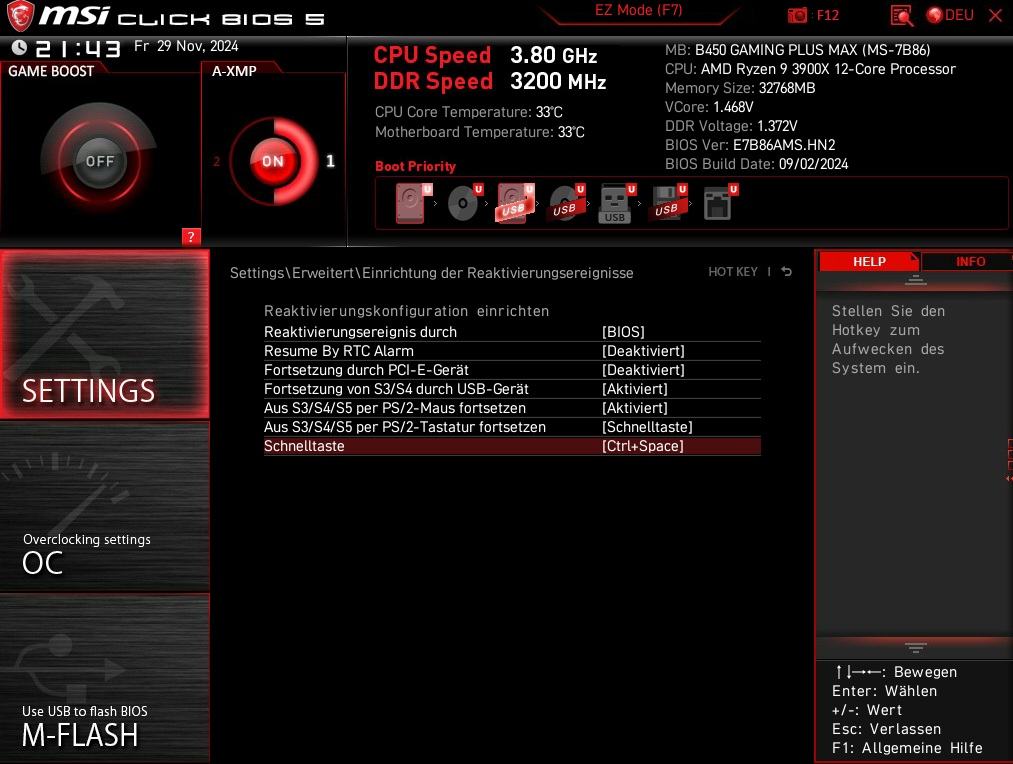Select the USB CD/DVD boot device icon
Image resolution: width=1013 pixels, height=764 pixels.
click(567, 203)
